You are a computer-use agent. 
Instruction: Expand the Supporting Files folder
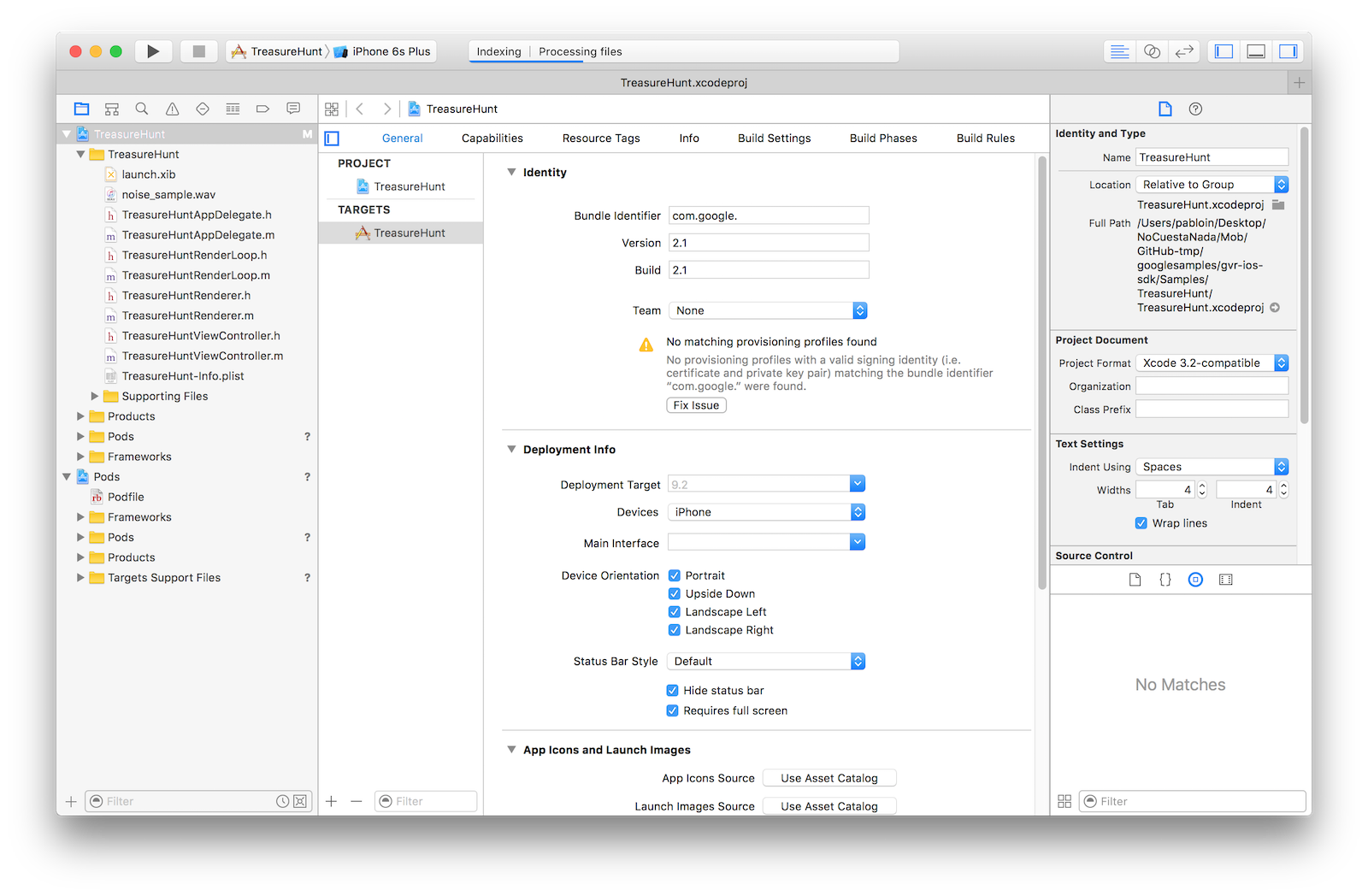95,397
